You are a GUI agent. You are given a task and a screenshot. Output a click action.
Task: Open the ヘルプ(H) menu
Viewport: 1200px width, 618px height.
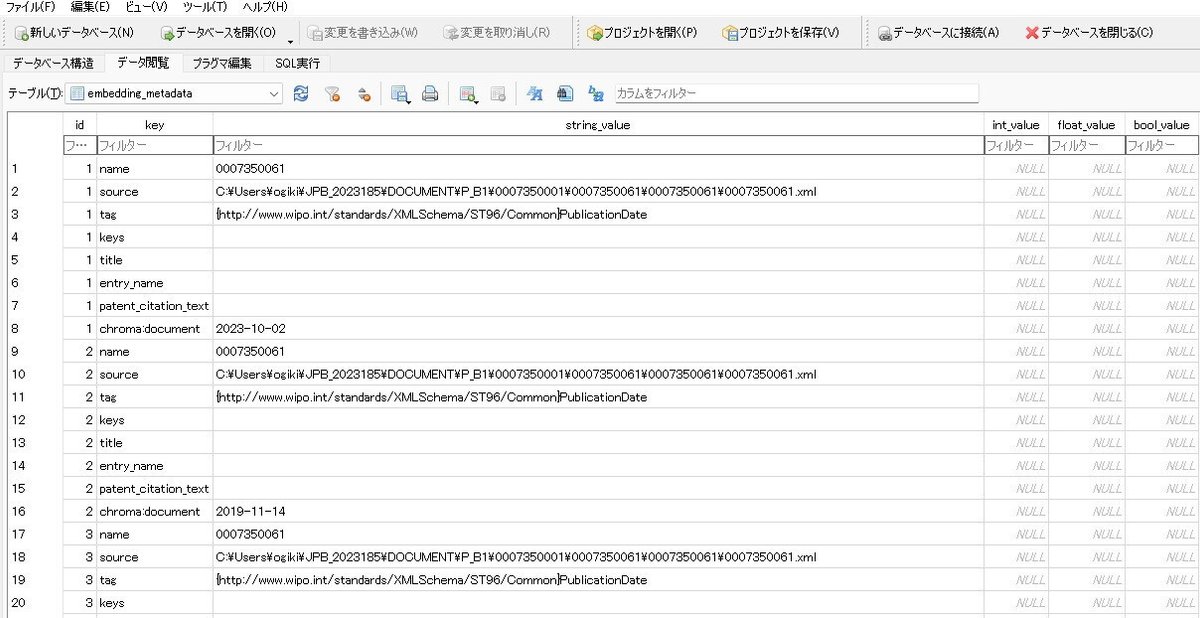[265, 7]
